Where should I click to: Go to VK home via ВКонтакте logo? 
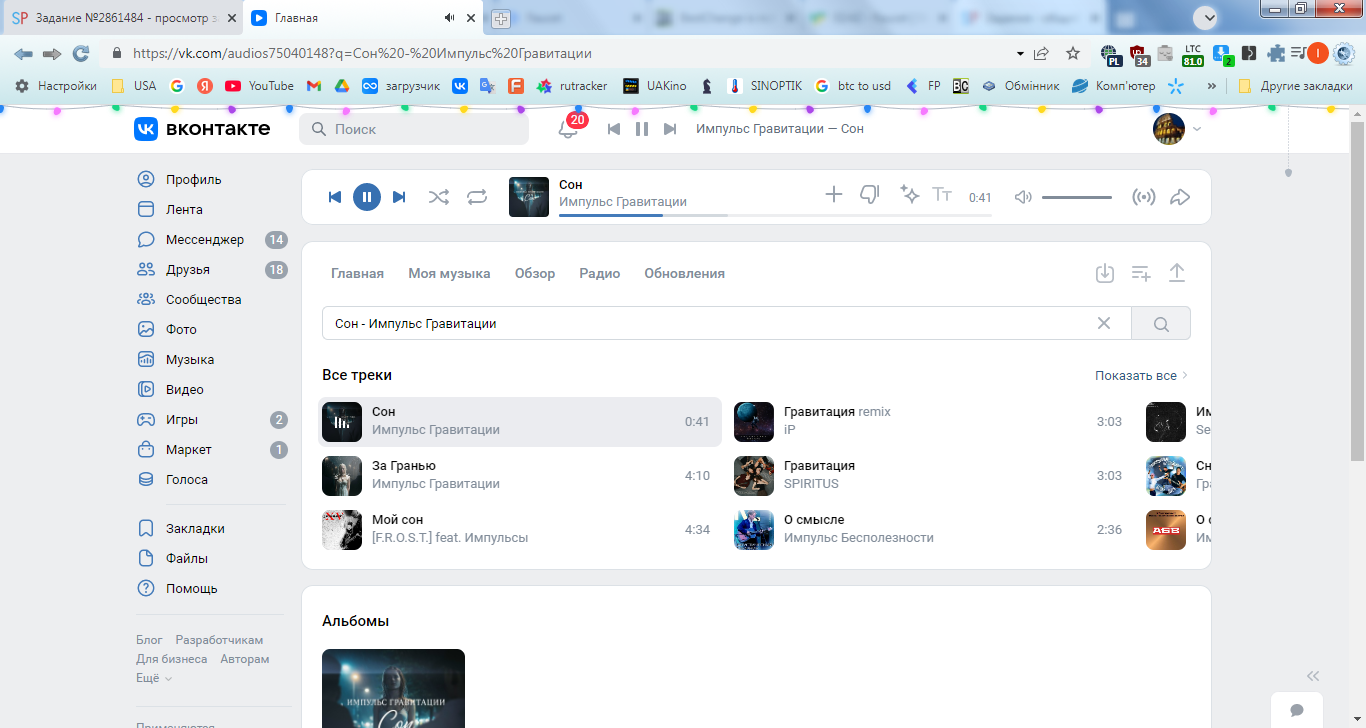coord(202,129)
